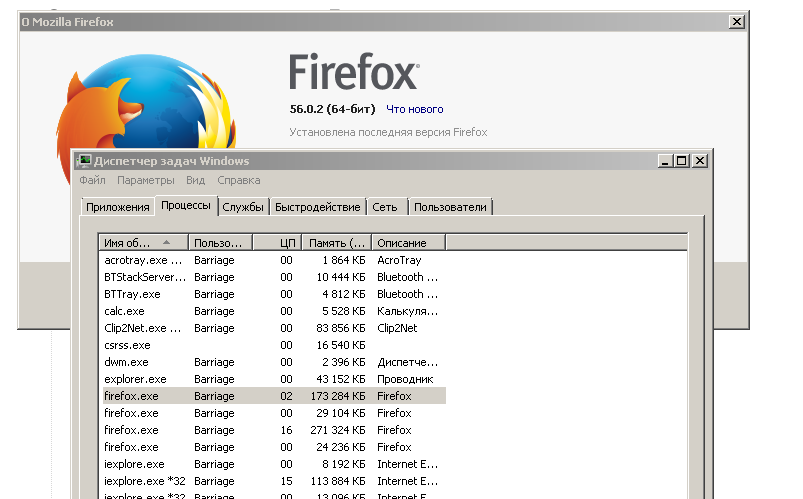Open the Вид menu
Screen dimensions: 803x499
195,180
